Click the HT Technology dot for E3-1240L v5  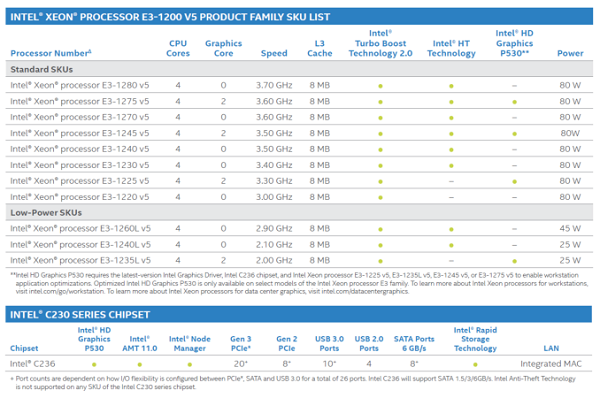point(451,245)
